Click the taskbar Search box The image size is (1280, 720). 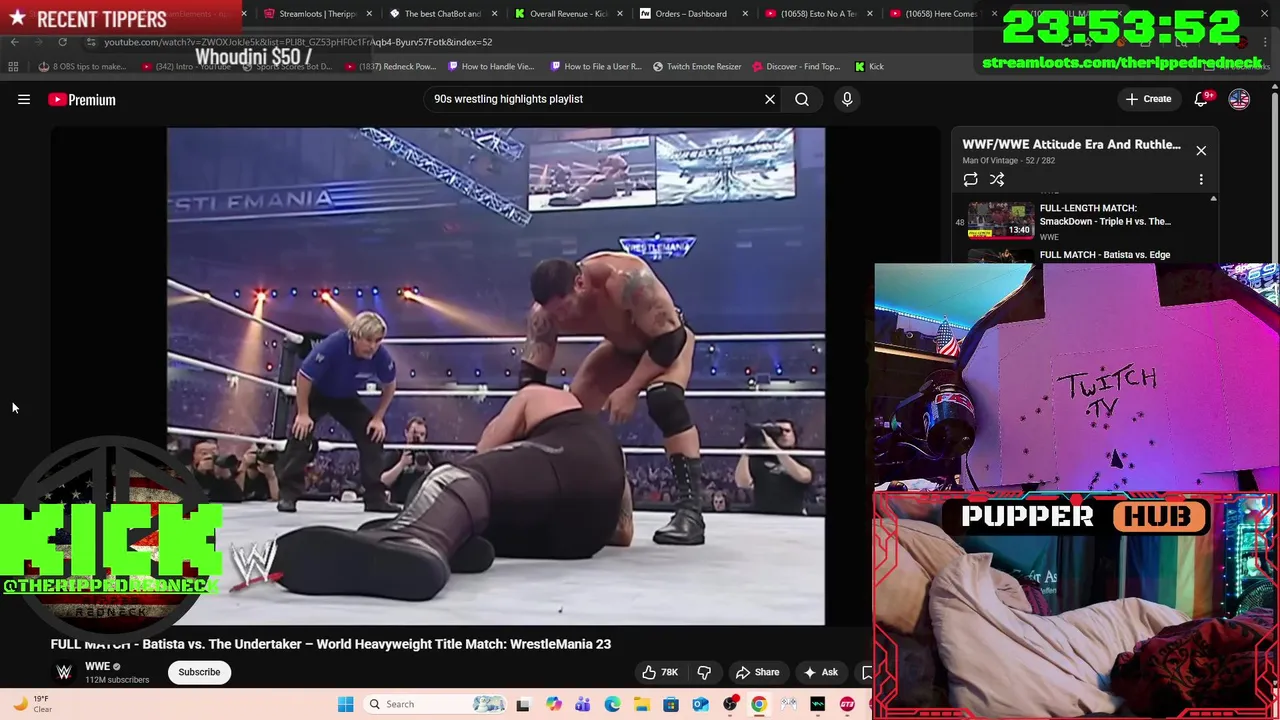435,704
